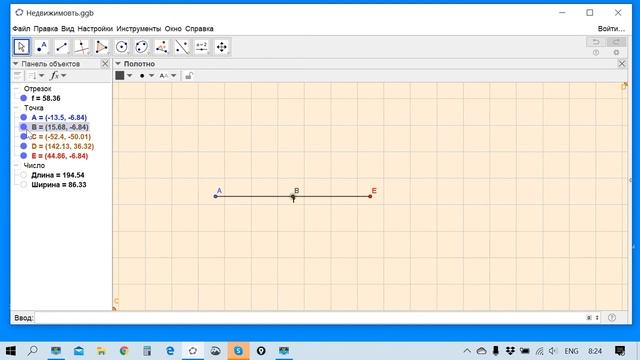Toggle auxiliary objects icon in objects panel

[x=18, y=76]
